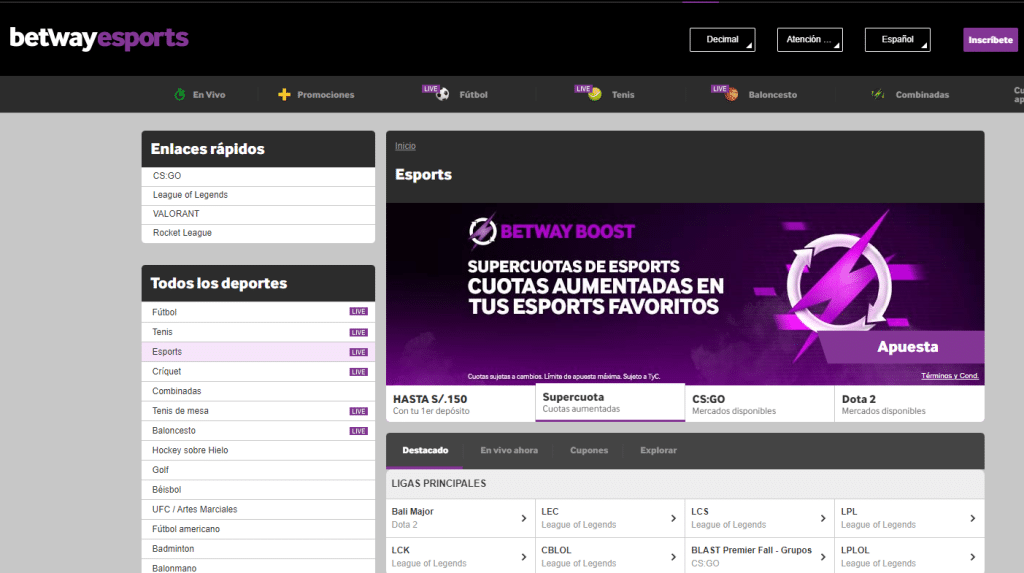Open the Explorar tab
Viewport: 1024px width, 573px height.
click(658, 450)
